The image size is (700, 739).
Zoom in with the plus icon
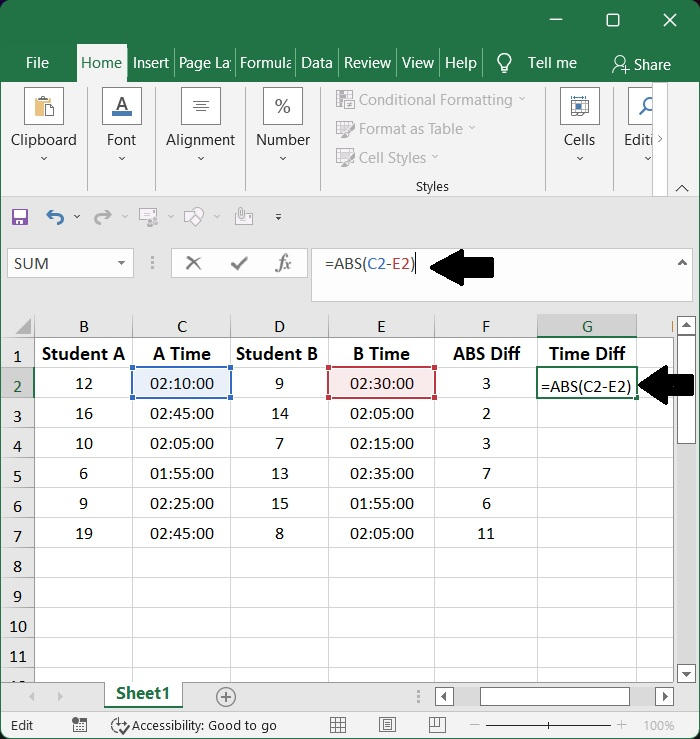pyautogui.click(x=622, y=725)
